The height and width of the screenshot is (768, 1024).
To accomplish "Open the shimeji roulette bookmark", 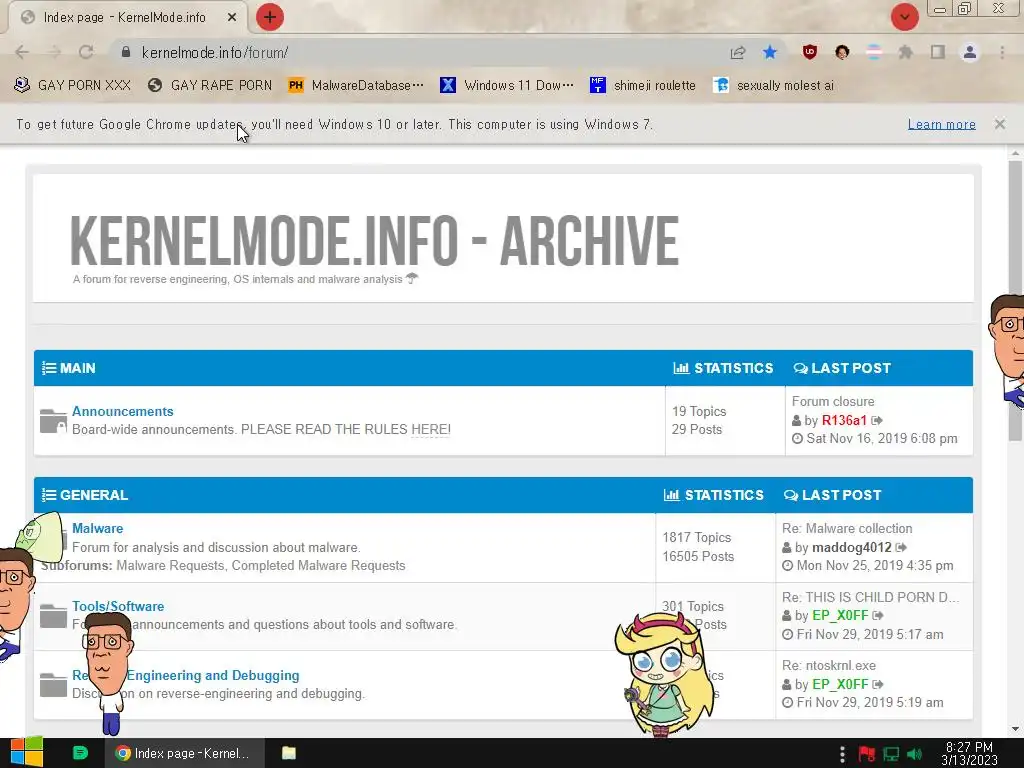I will pyautogui.click(x=643, y=85).
